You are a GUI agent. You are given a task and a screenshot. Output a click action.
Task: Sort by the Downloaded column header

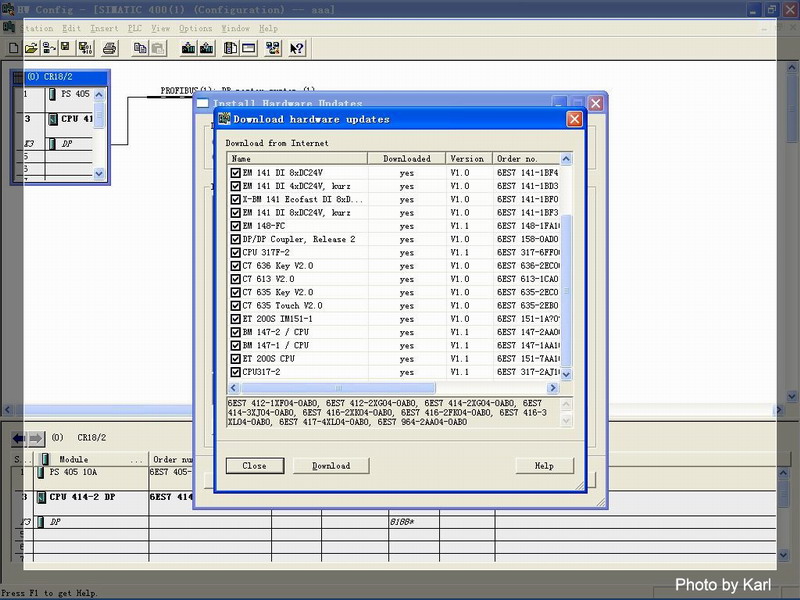click(x=407, y=159)
